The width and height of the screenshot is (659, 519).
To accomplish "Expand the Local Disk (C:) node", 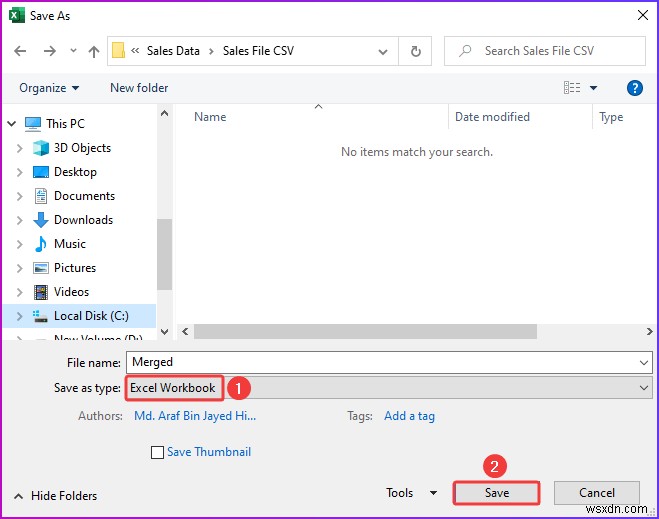I will point(19,316).
